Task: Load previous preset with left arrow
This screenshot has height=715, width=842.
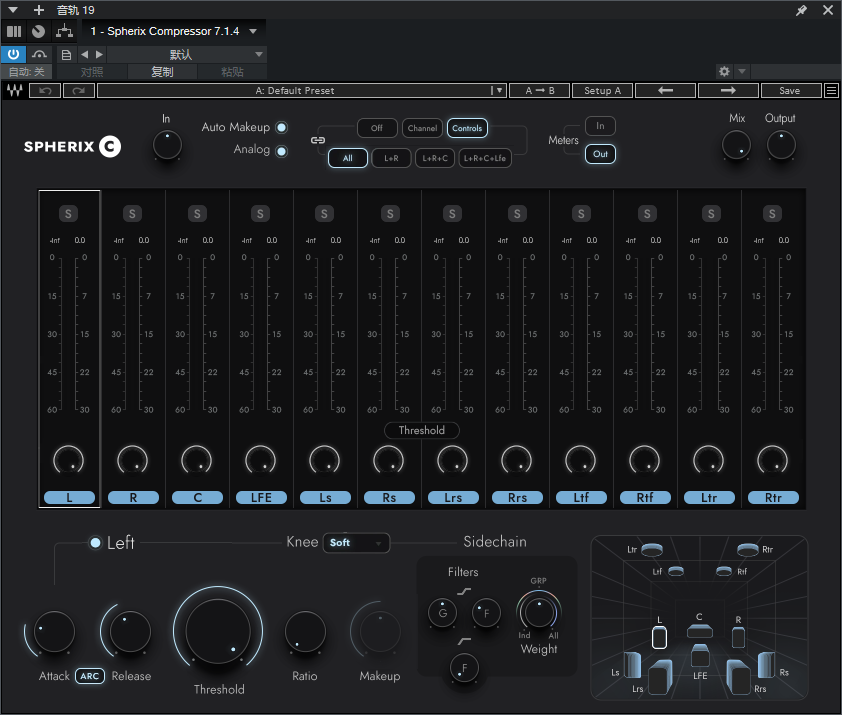Action: [x=665, y=90]
